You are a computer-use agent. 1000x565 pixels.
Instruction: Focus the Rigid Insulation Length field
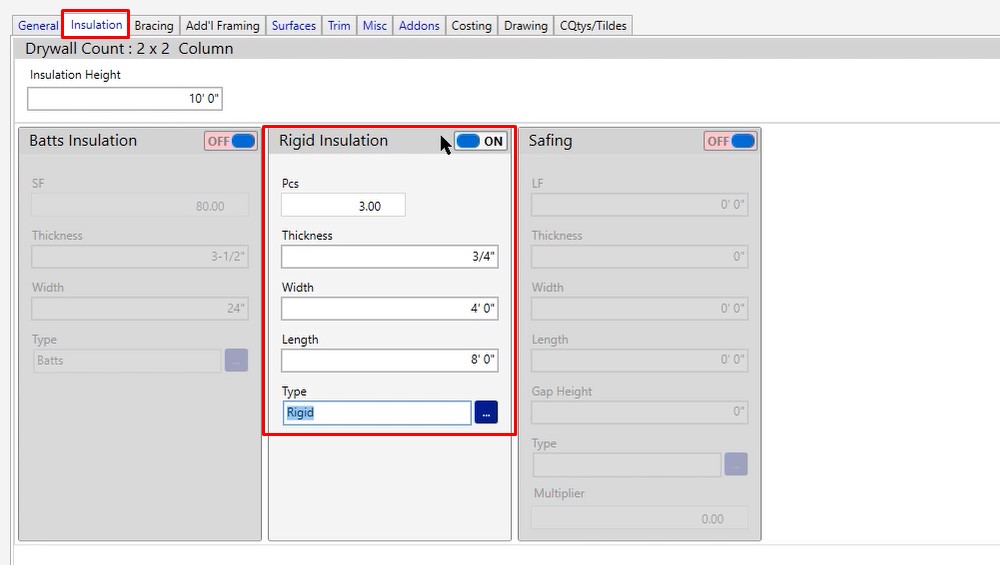click(389, 360)
